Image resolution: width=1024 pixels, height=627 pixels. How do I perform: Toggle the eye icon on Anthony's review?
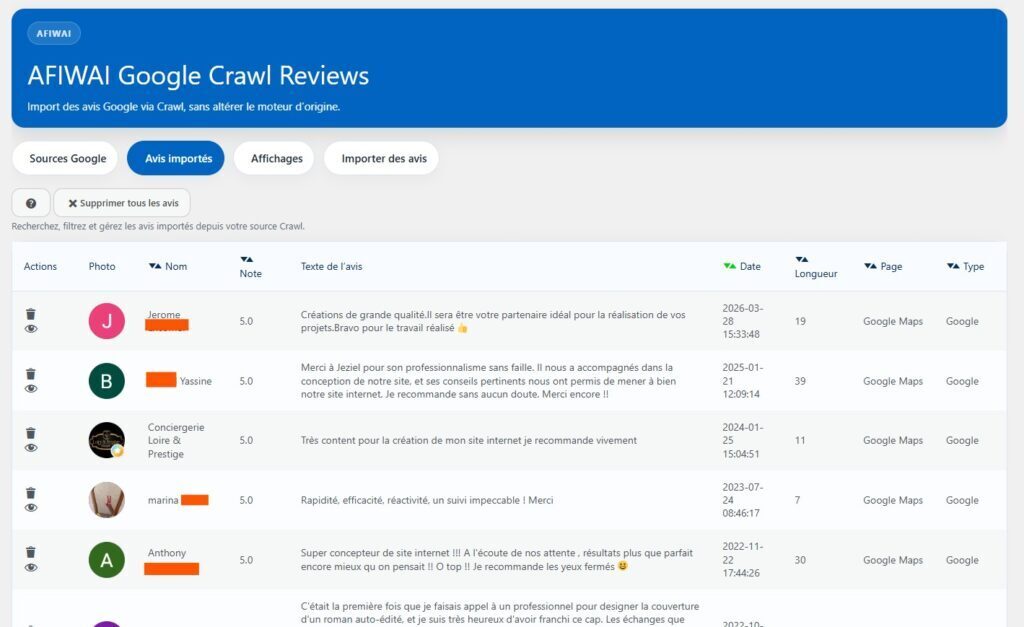click(31, 567)
